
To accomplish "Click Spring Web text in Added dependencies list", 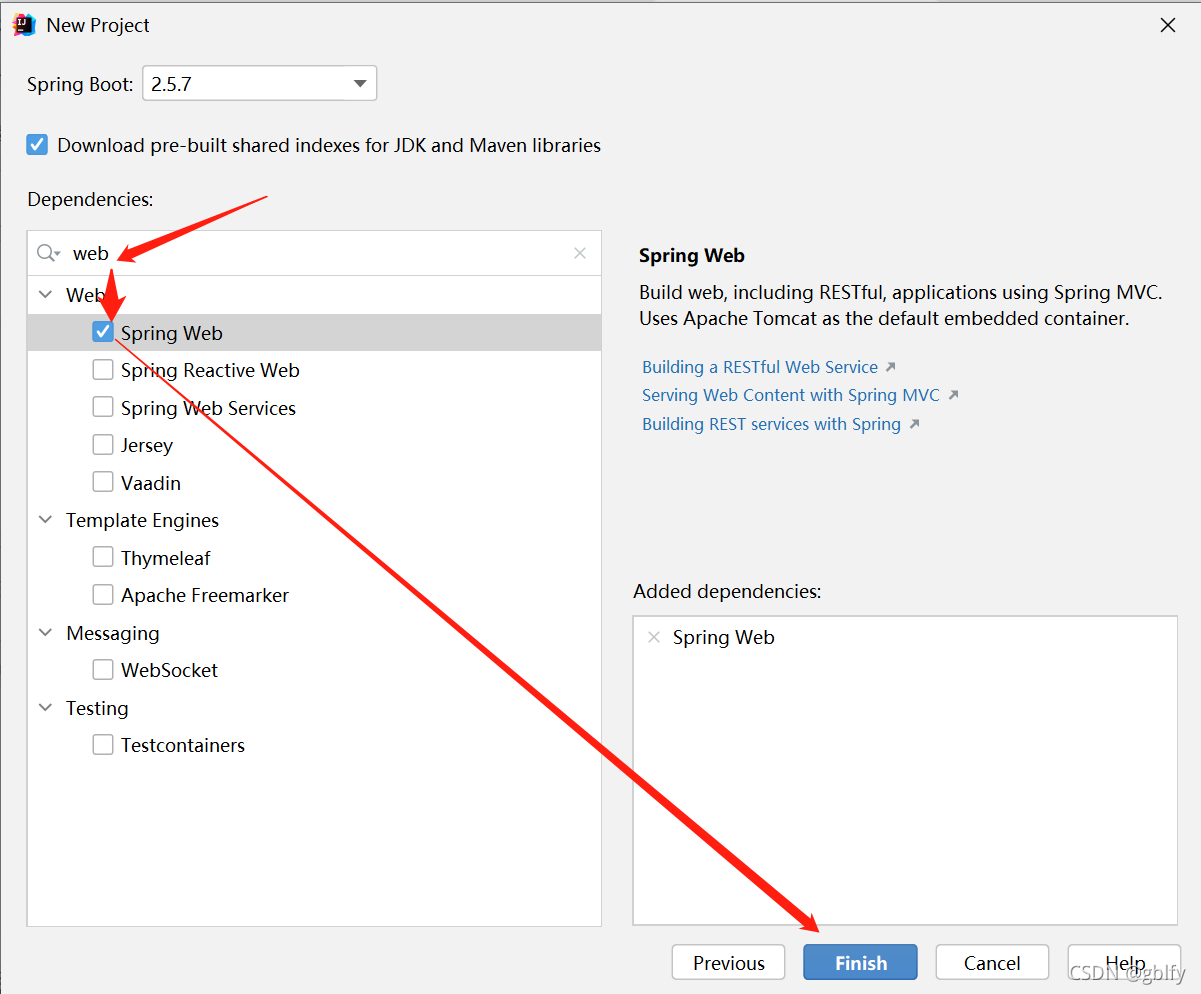I will [724, 637].
